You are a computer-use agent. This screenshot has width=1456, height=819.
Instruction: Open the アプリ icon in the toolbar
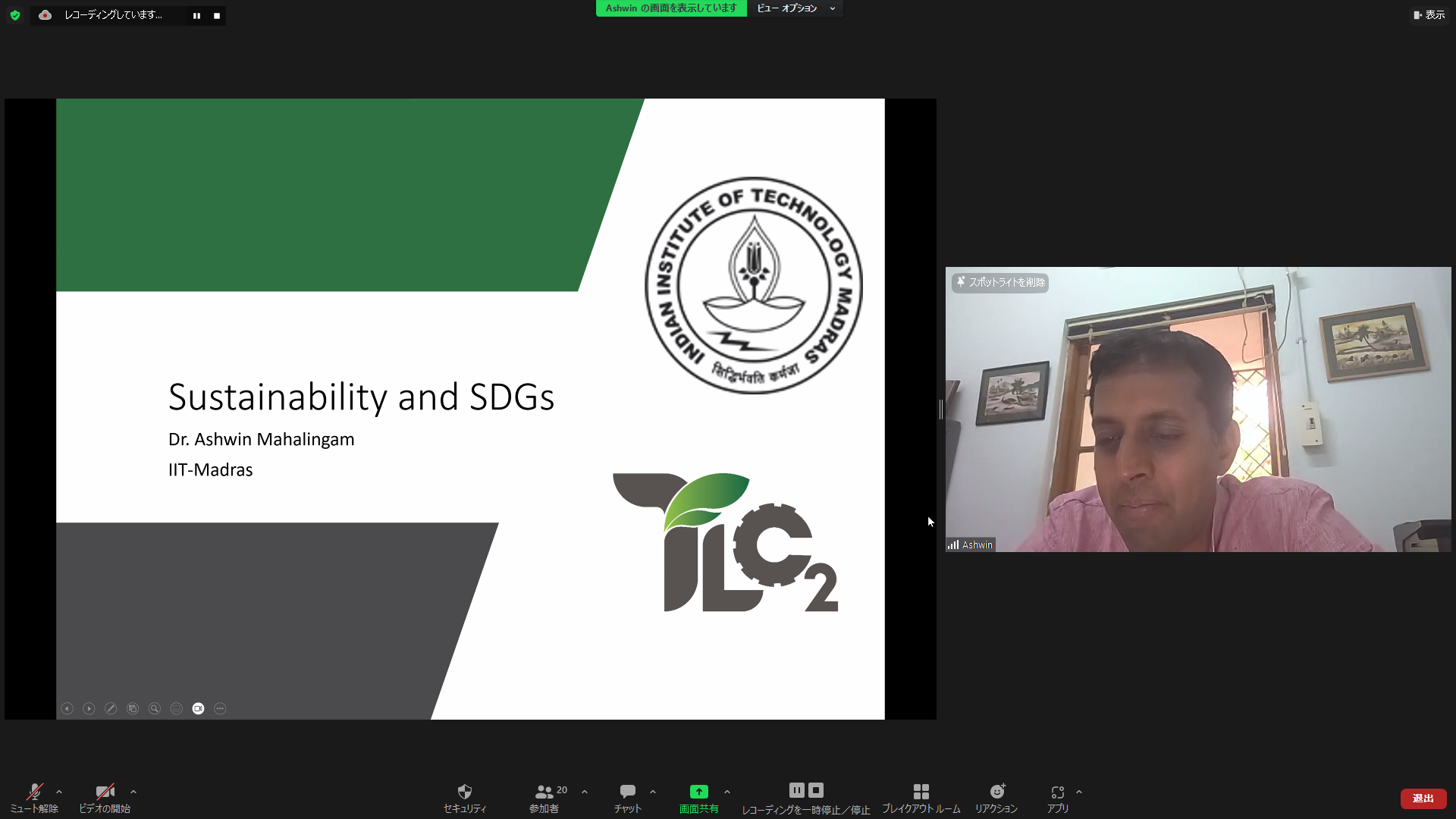(x=1059, y=791)
